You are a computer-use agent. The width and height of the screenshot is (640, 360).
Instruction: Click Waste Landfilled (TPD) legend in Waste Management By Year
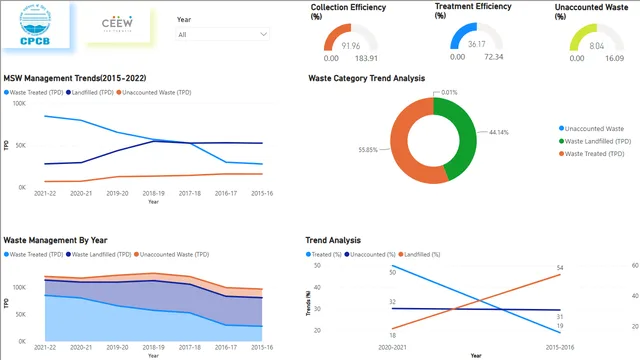point(98,254)
